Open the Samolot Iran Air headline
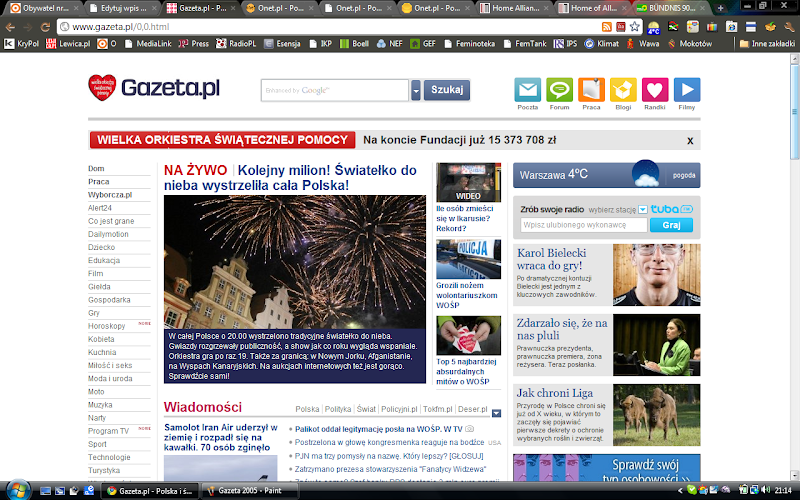Viewport: 800px width, 500px height. pos(221,437)
